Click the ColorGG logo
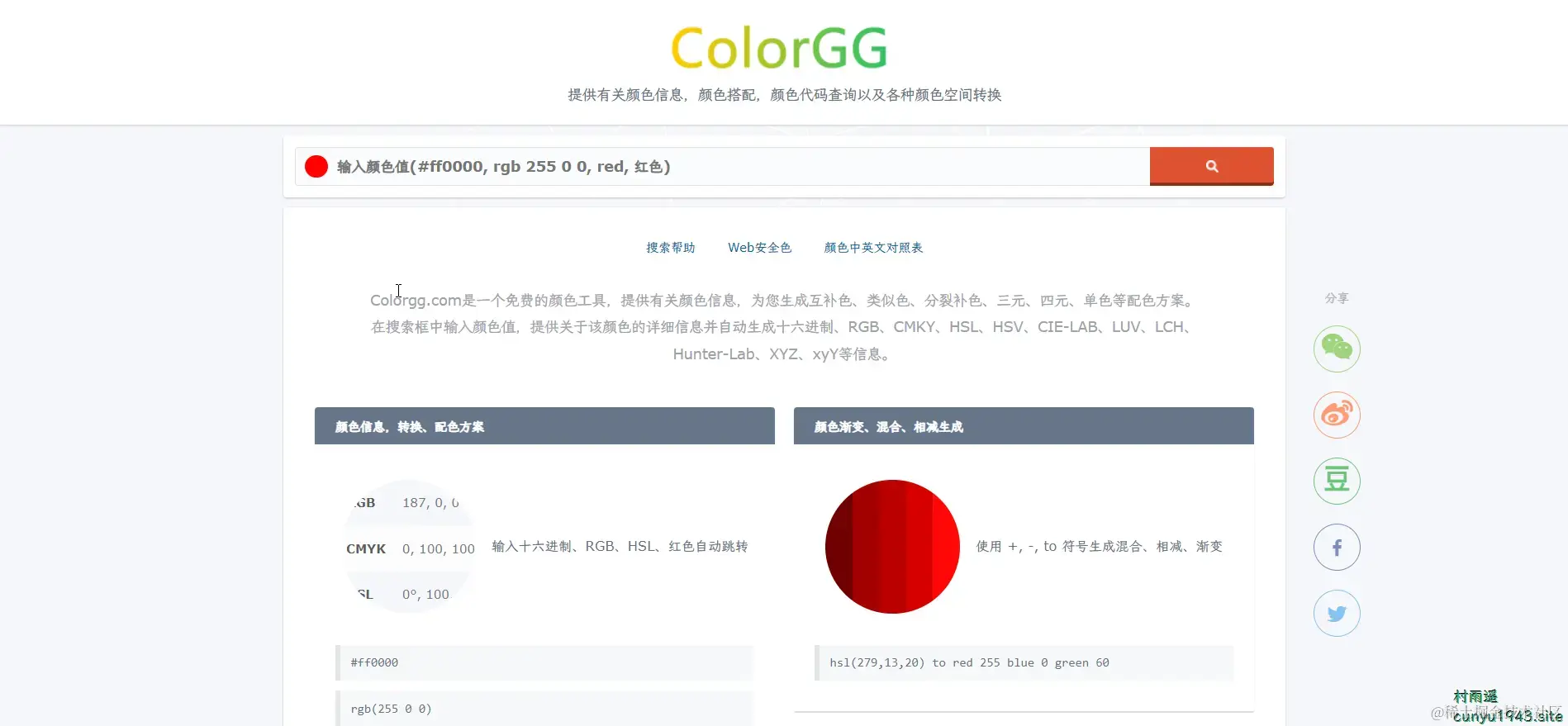 779,48
